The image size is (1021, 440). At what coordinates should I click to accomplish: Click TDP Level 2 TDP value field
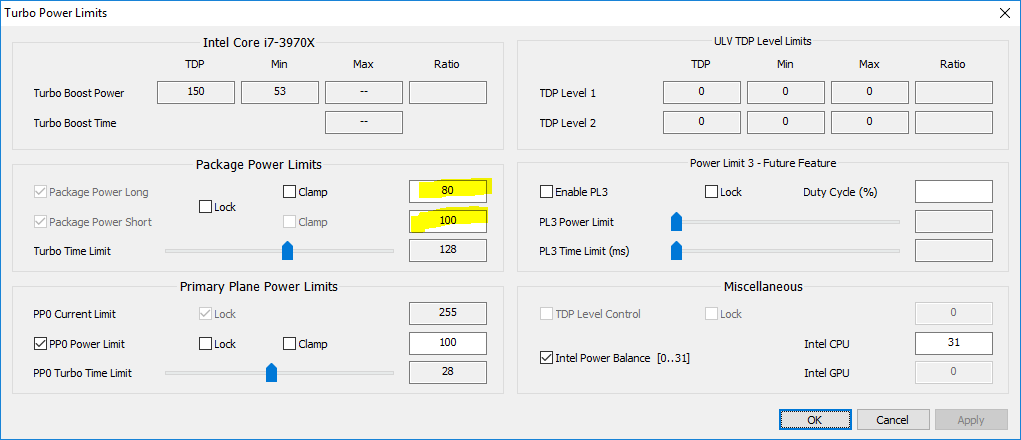pyautogui.click(x=701, y=122)
